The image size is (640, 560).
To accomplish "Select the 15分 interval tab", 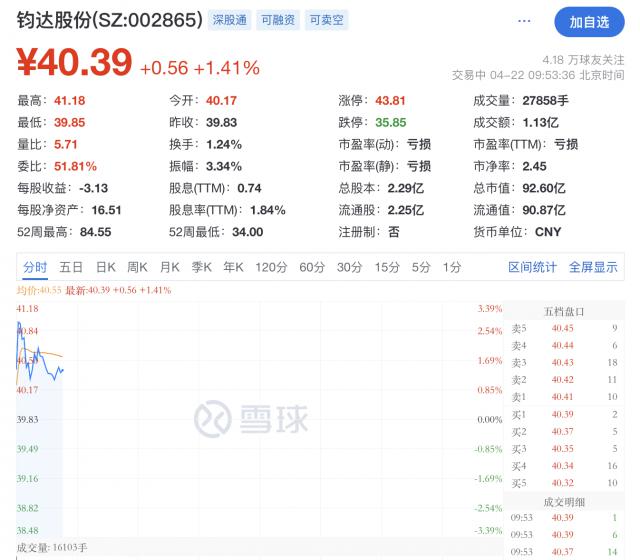I will [x=386, y=267].
